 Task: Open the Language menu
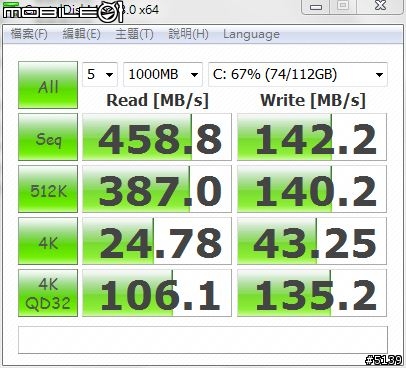point(251,34)
